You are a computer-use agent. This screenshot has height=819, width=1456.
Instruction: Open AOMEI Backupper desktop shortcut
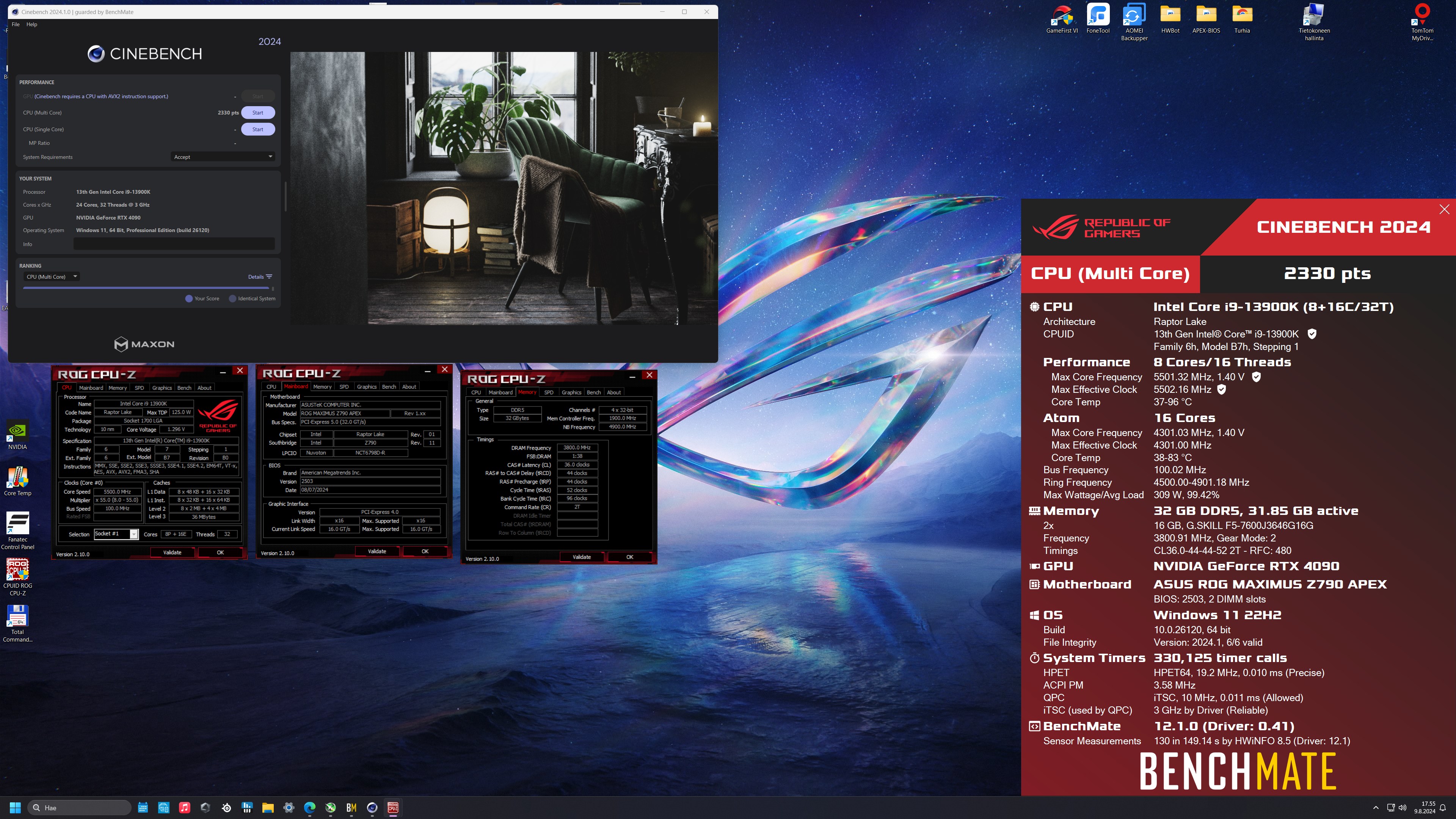pos(1134,23)
